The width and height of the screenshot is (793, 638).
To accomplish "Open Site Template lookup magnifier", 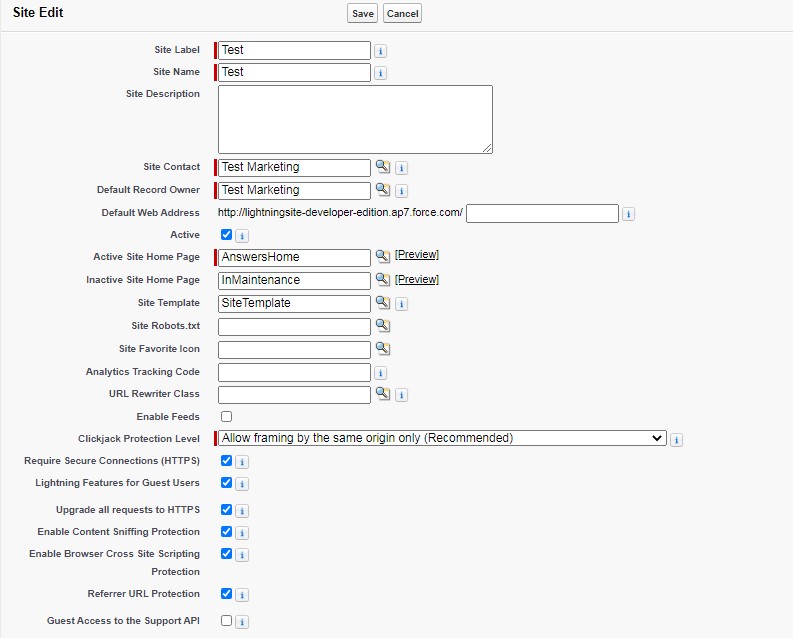I will click(x=382, y=303).
